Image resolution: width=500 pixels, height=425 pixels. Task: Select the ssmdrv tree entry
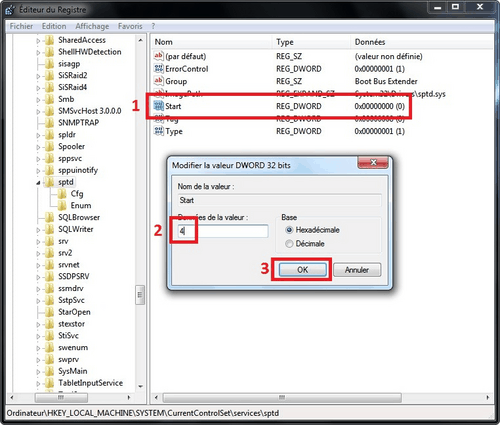[x=71, y=289]
